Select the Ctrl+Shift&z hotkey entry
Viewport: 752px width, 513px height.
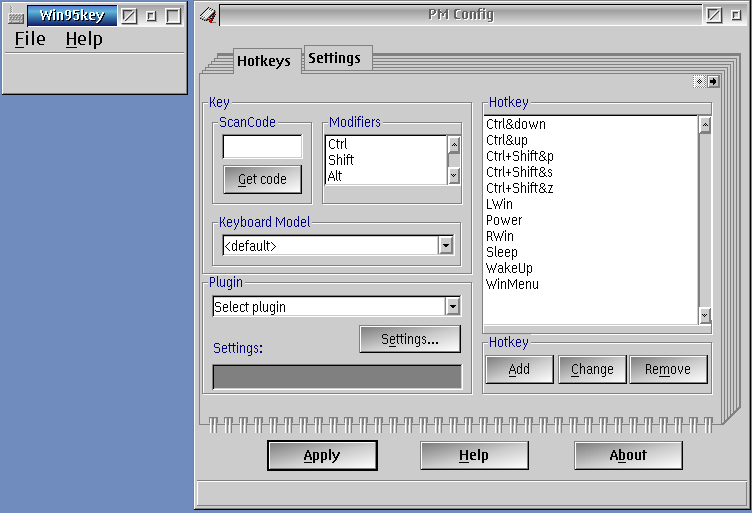click(x=591, y=188)
